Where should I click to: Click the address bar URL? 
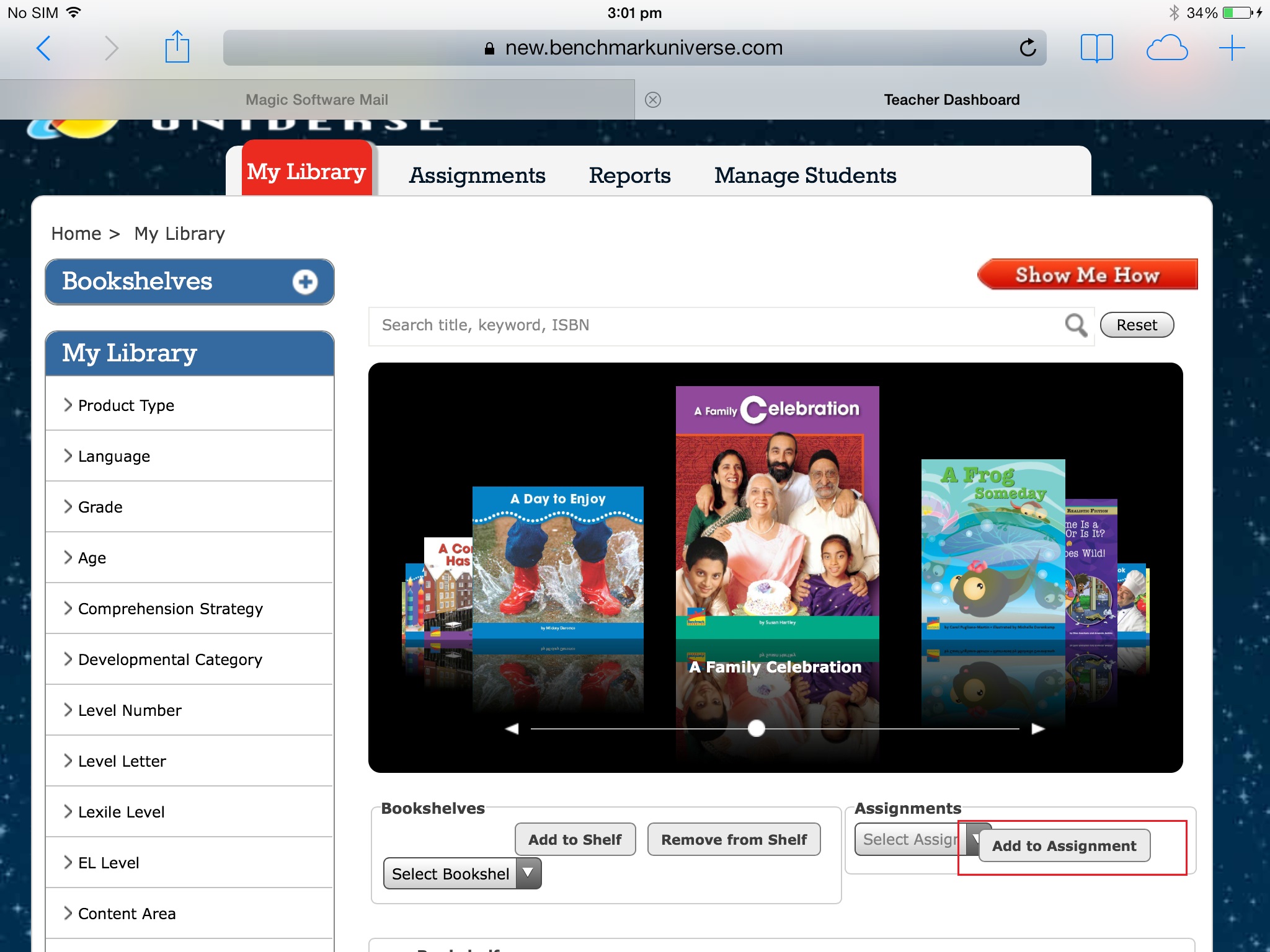635,48
